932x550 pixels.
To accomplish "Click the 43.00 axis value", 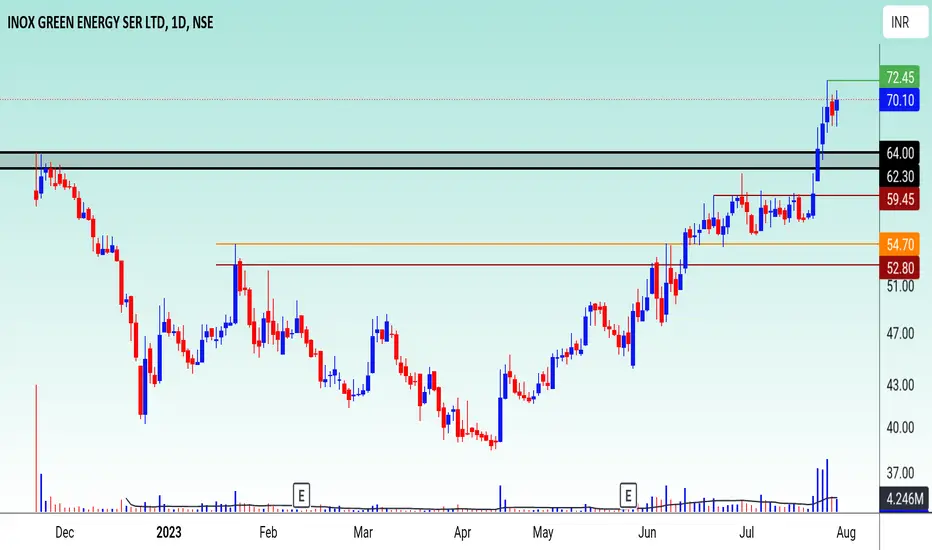I will 900,385.
